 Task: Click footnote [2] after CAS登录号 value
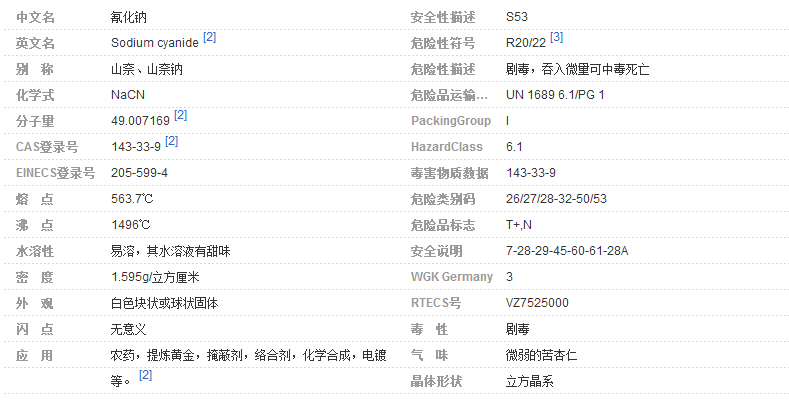coord(172,142)
